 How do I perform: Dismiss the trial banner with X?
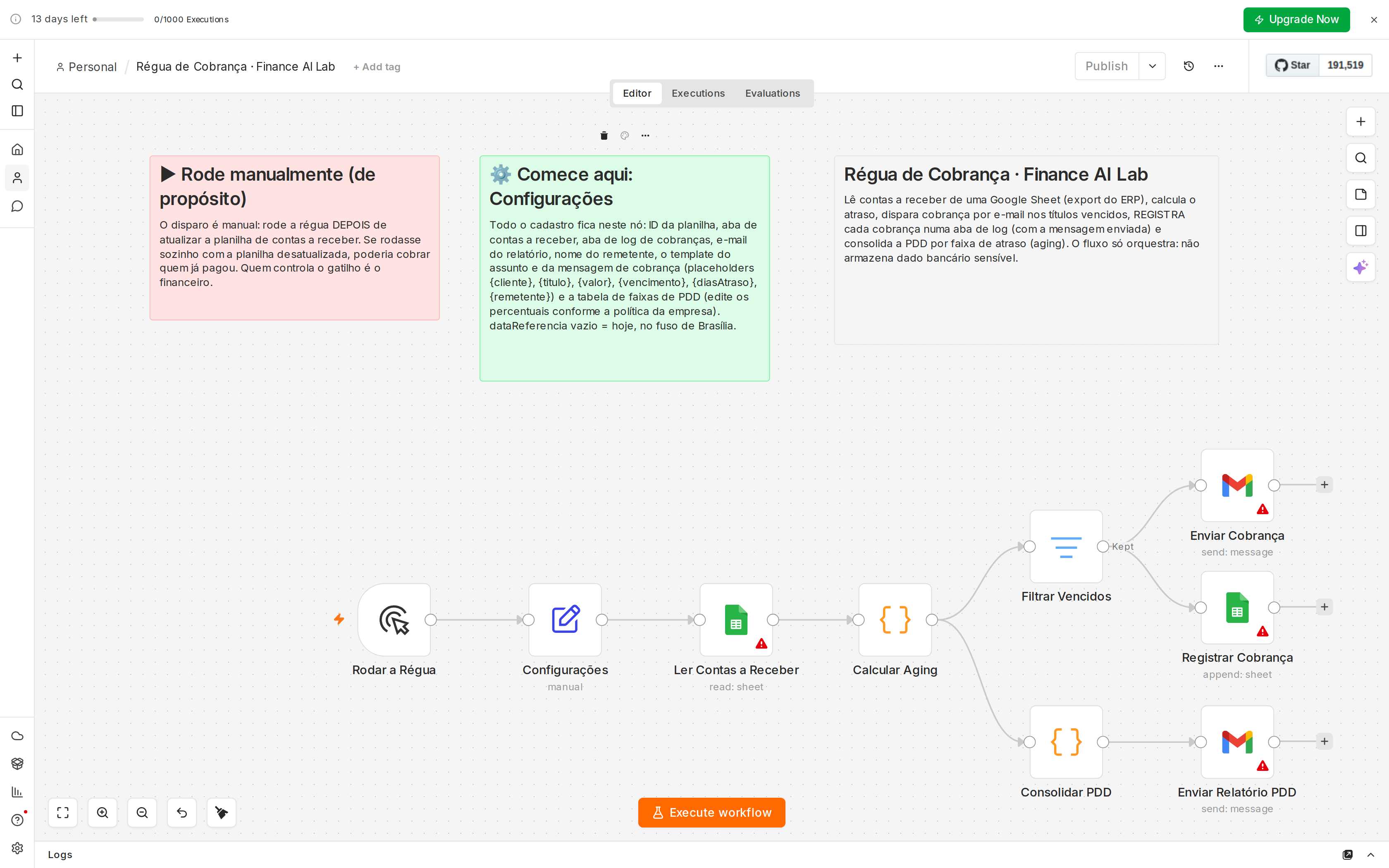[1374, 19]
